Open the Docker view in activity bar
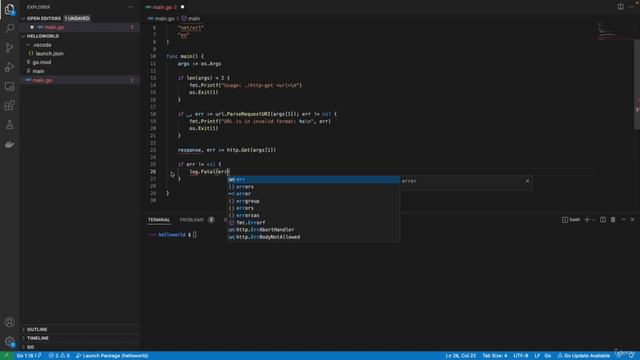The height and width of the screenshot is (360, 640). point(9,144)
